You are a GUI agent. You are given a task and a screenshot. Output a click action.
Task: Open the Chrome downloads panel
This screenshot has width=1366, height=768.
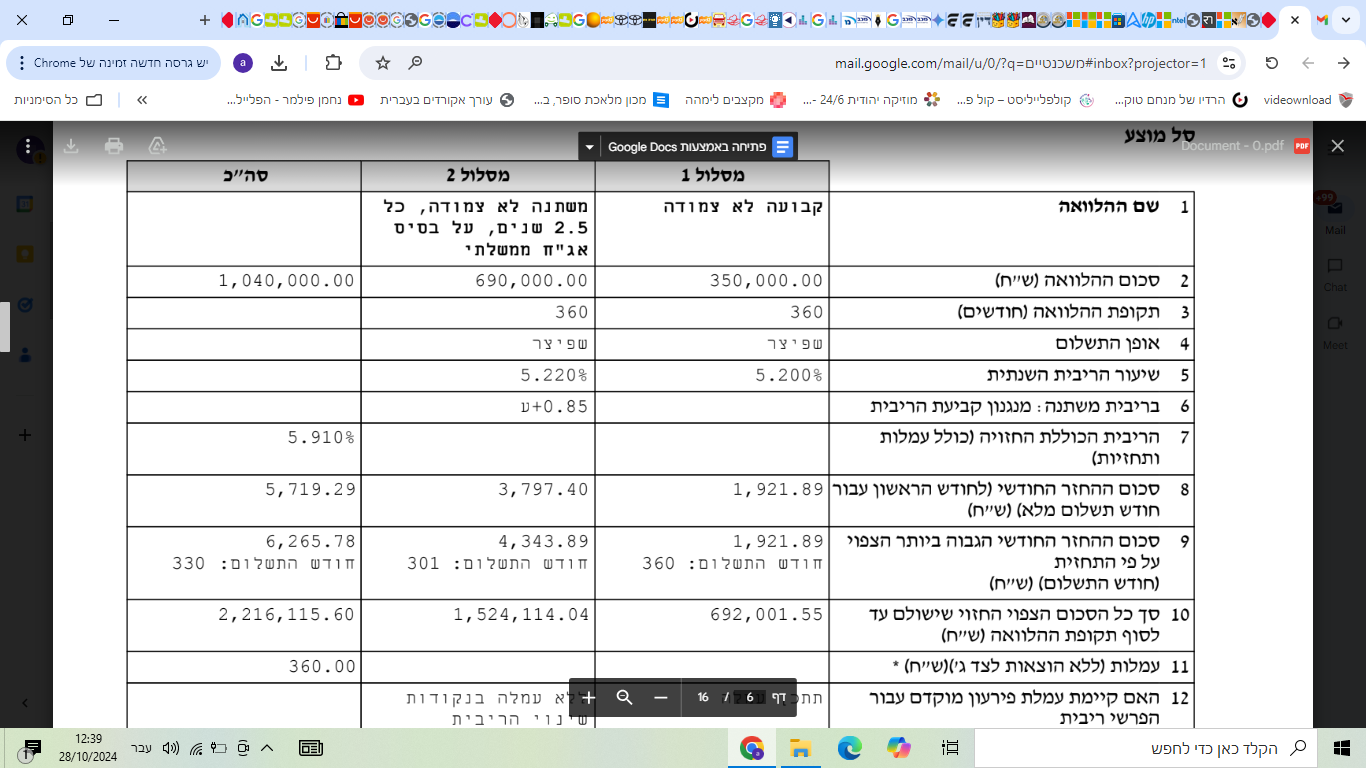280,63
